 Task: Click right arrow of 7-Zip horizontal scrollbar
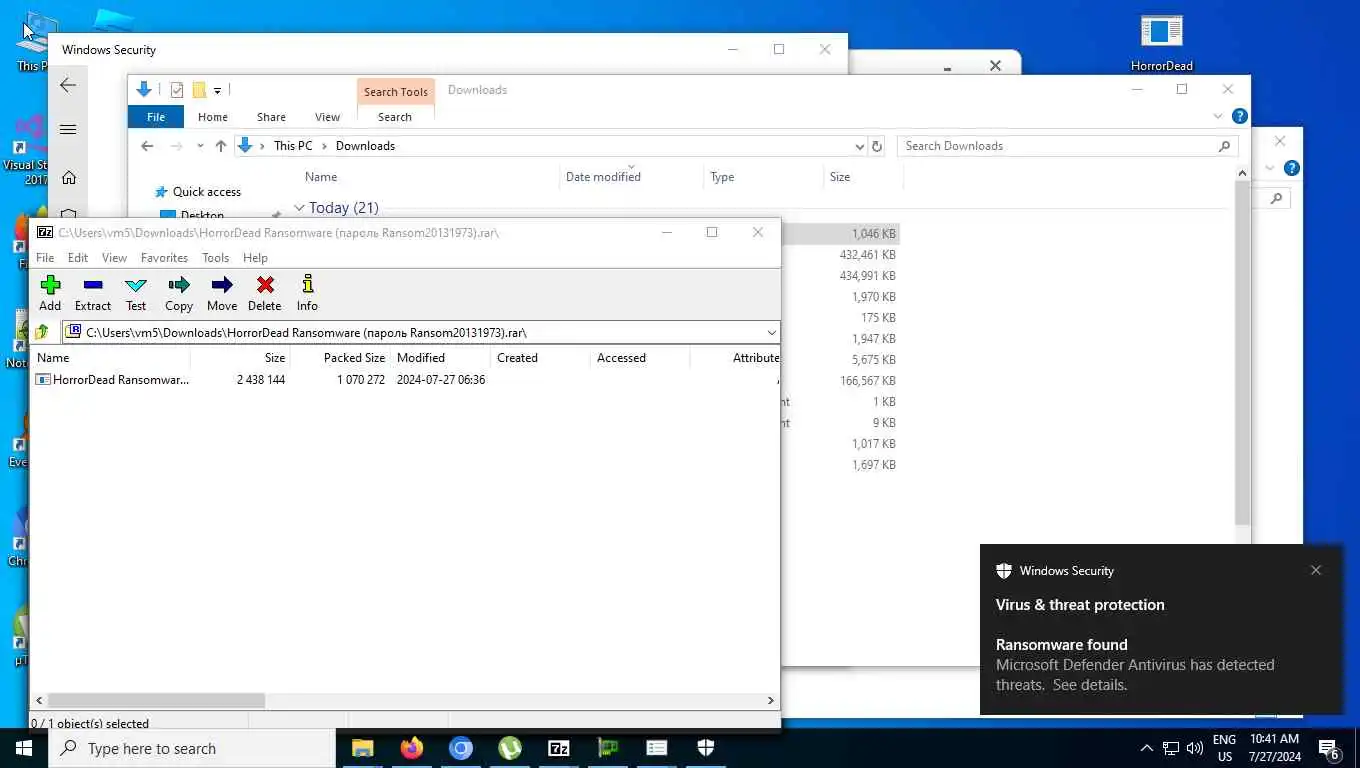click(x=771, y=701)
